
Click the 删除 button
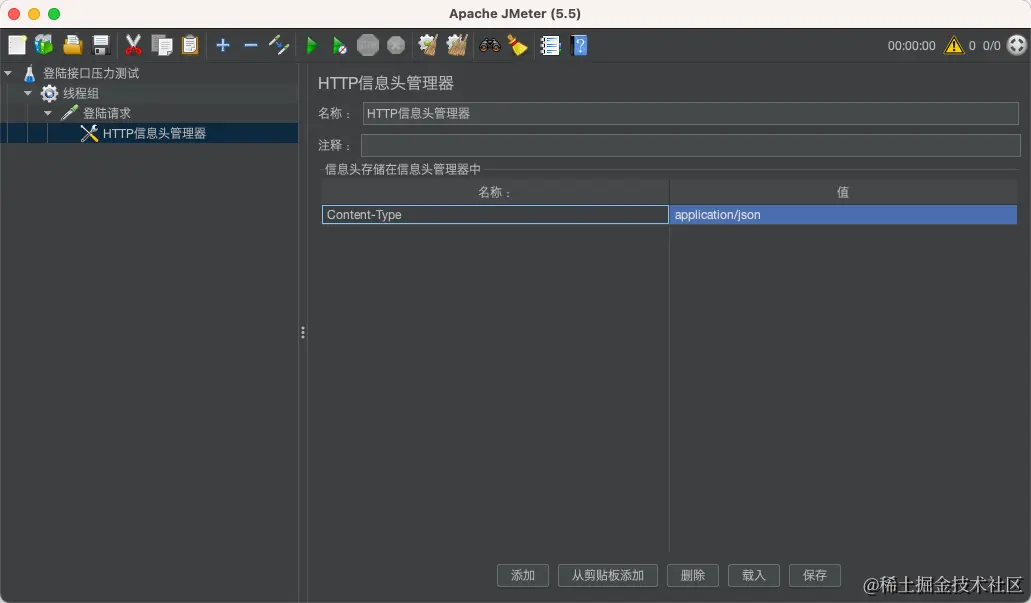(692, 575)
